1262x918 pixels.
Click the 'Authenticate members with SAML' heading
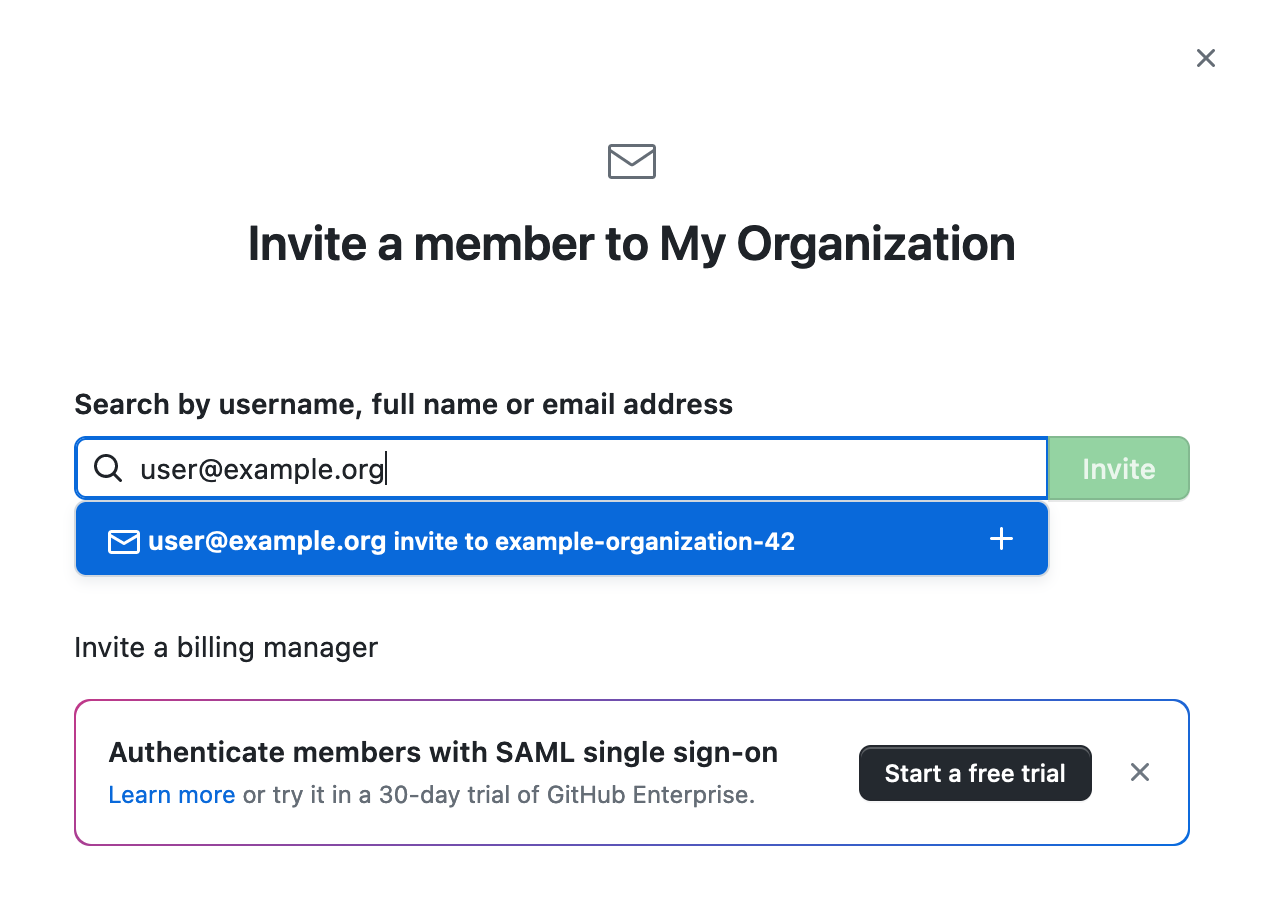443,752
